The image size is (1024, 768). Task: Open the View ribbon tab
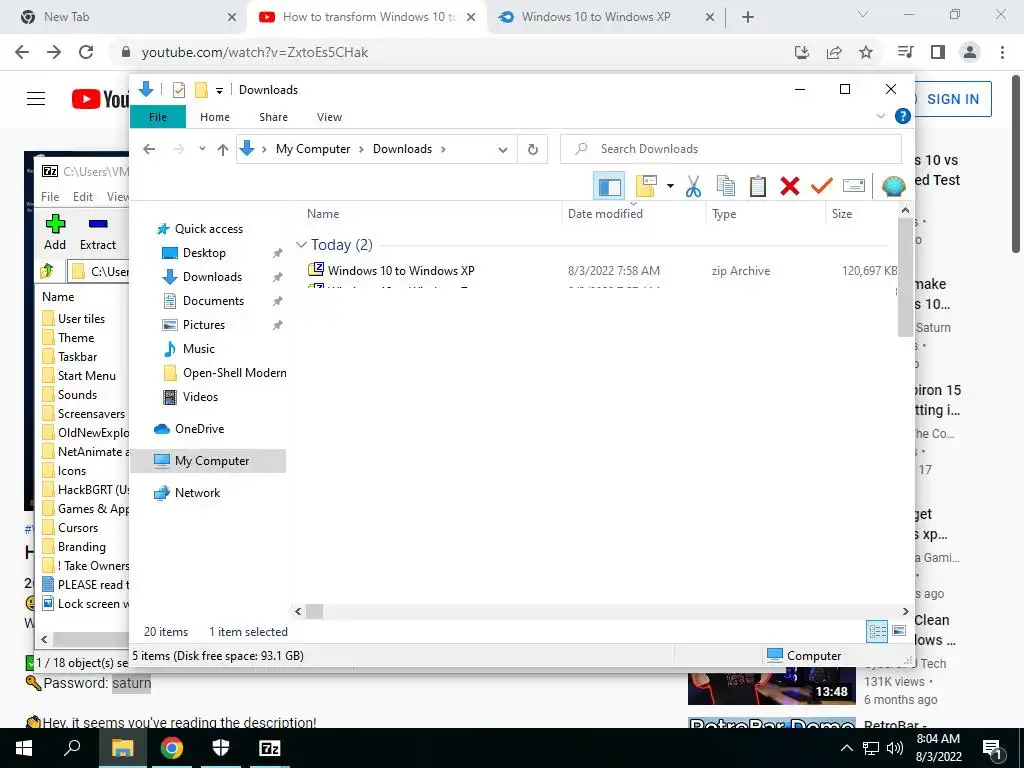329,117
